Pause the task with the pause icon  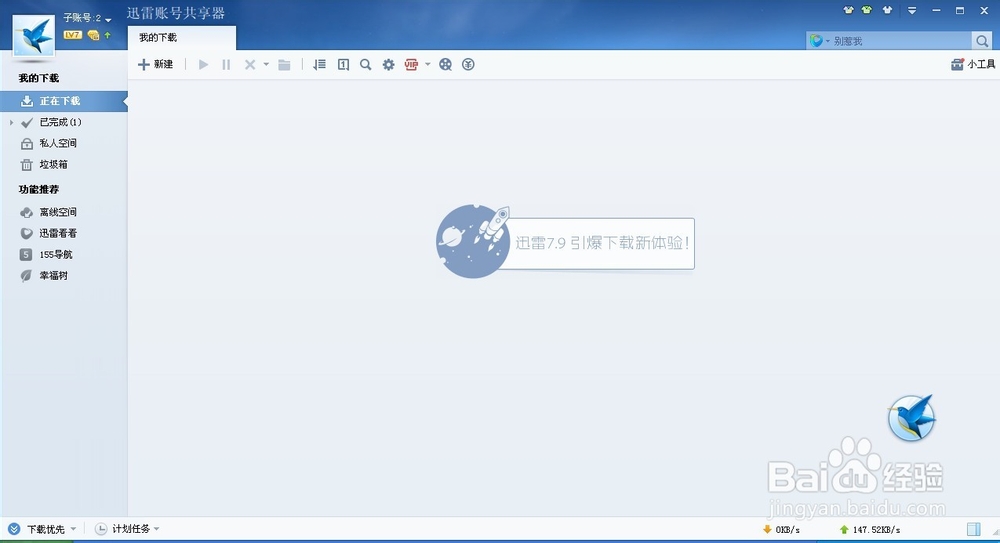click(x=226, y=64)
